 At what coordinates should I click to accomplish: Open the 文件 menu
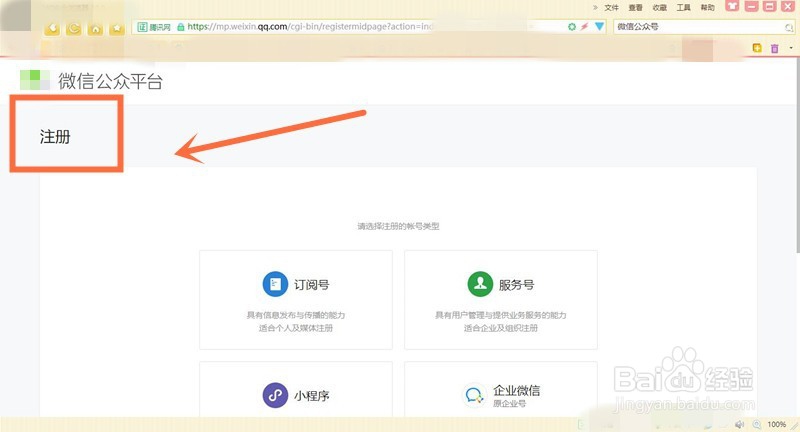[x=611, y=8]
